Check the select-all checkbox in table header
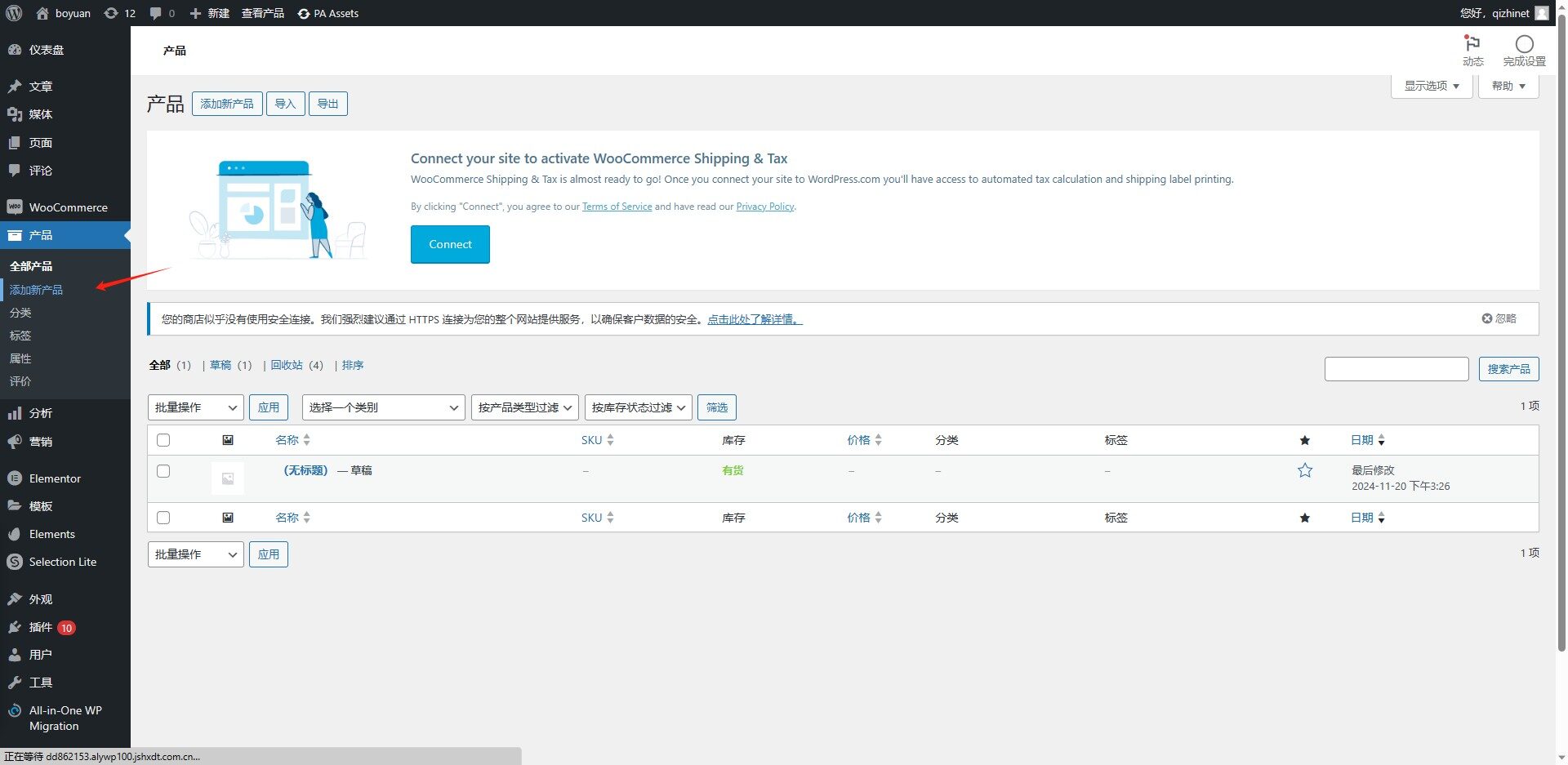 (x=163, y=440)
